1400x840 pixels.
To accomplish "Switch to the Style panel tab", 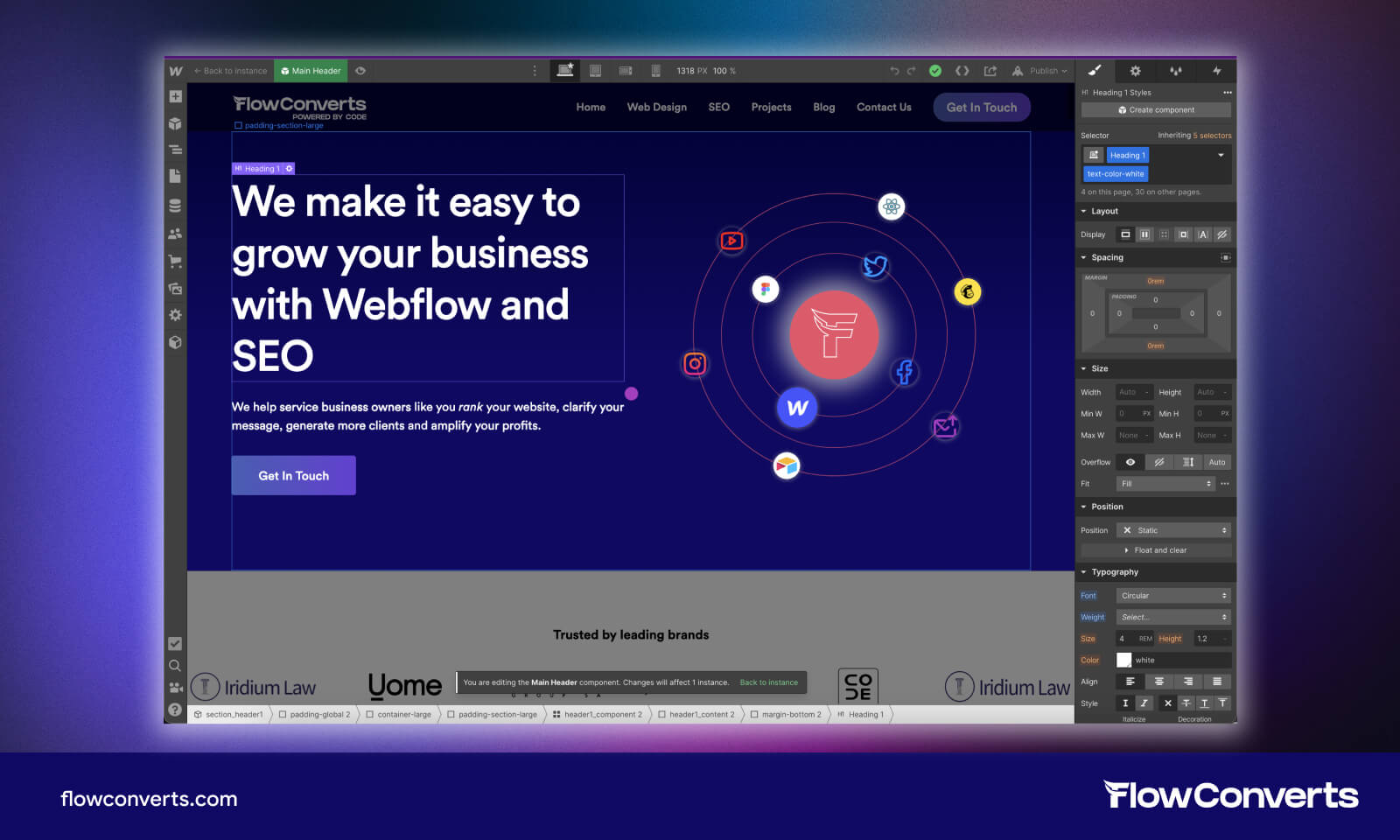I will (1095, 71).
